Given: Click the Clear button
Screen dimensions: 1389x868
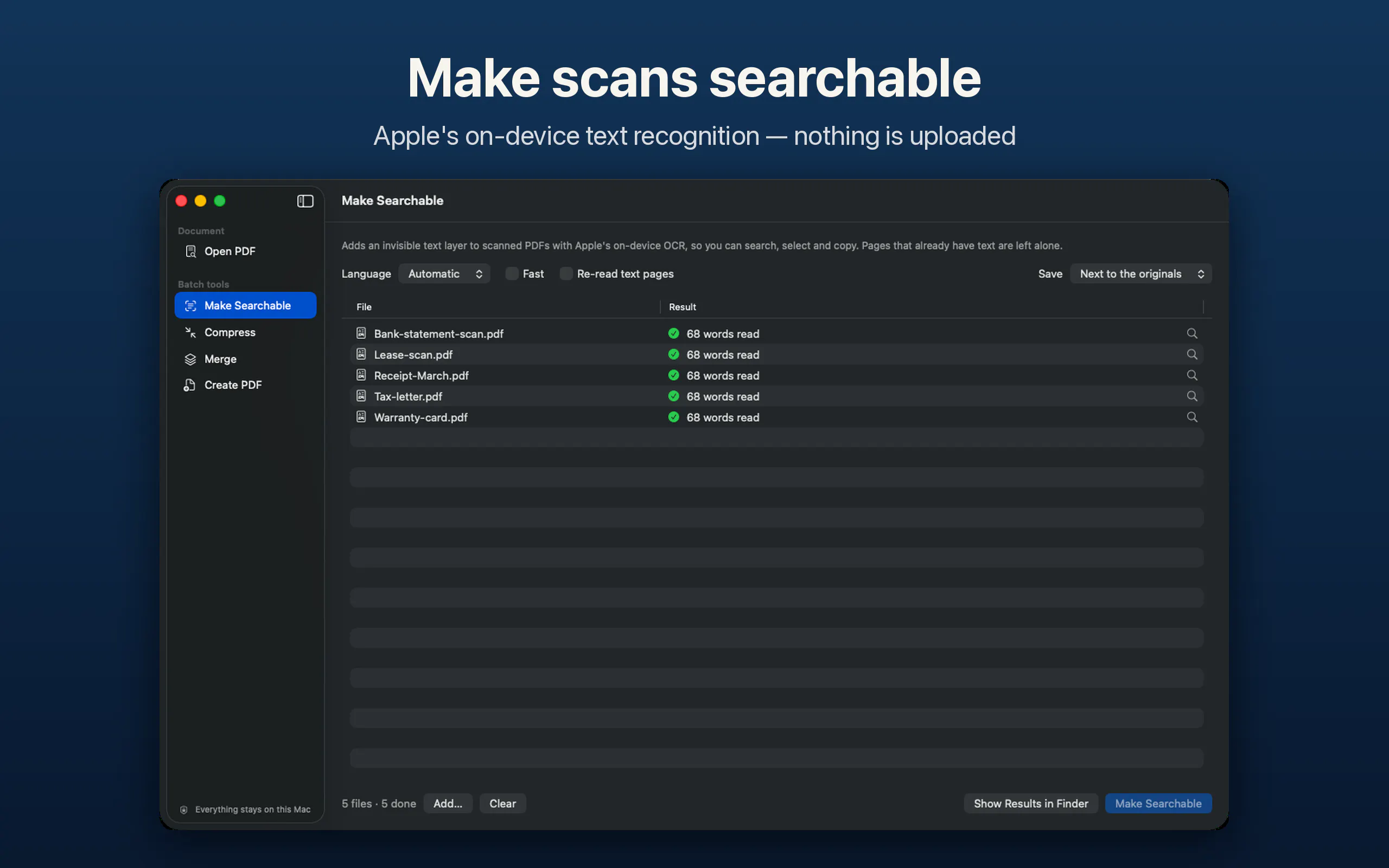Looking at the screenshot, I should point(502,803).
